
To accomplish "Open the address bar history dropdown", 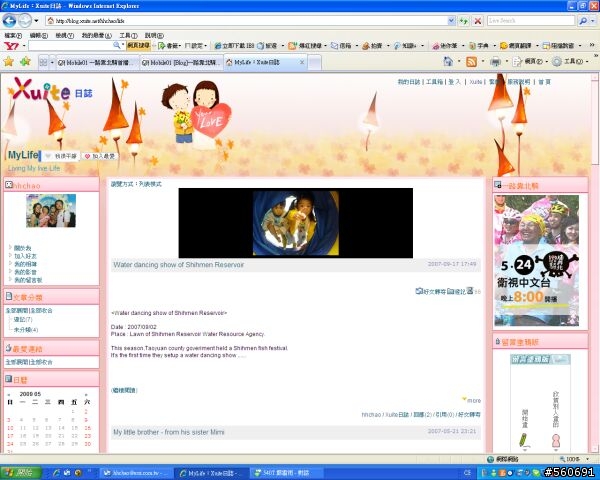I will pos(451,21).
